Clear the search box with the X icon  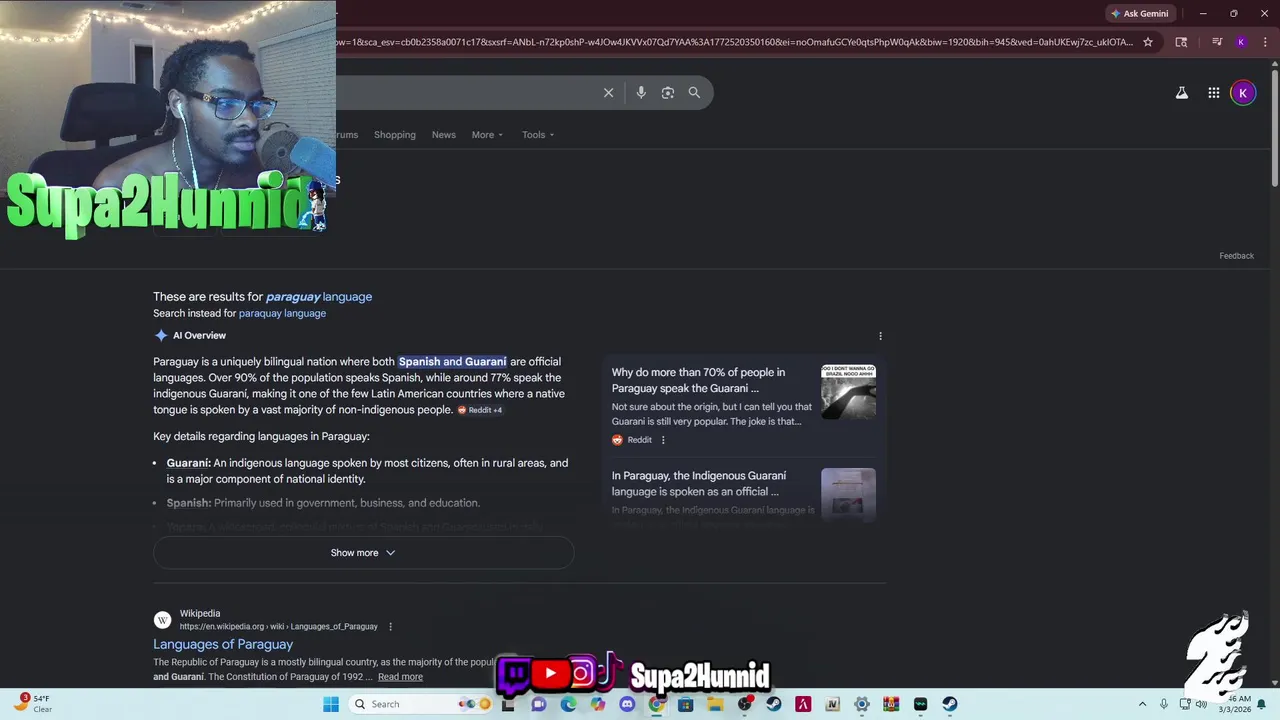click(x=608, y=93)
